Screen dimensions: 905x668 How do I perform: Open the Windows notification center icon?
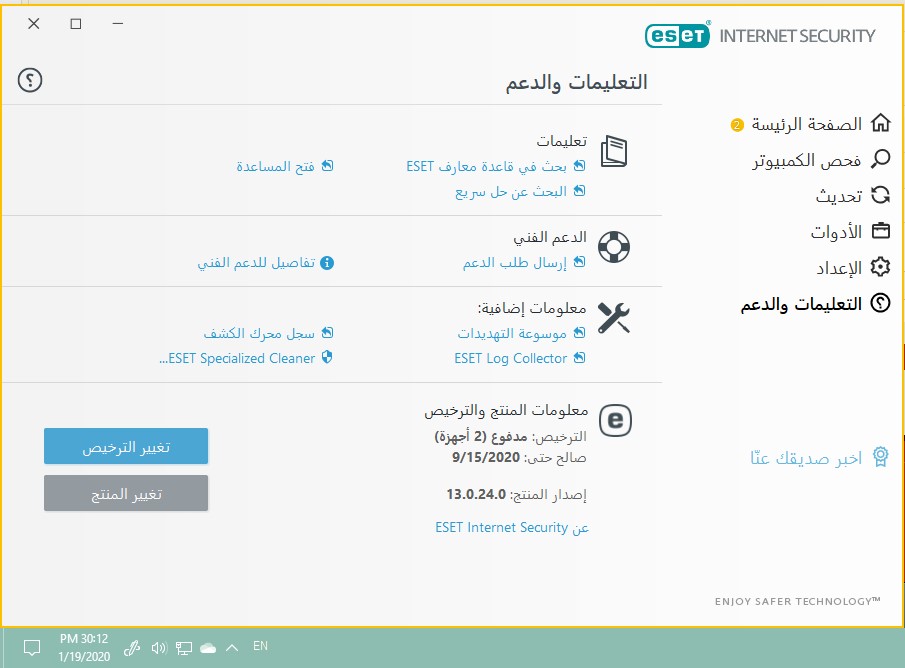pyautogui.click(x=32, y=648)
